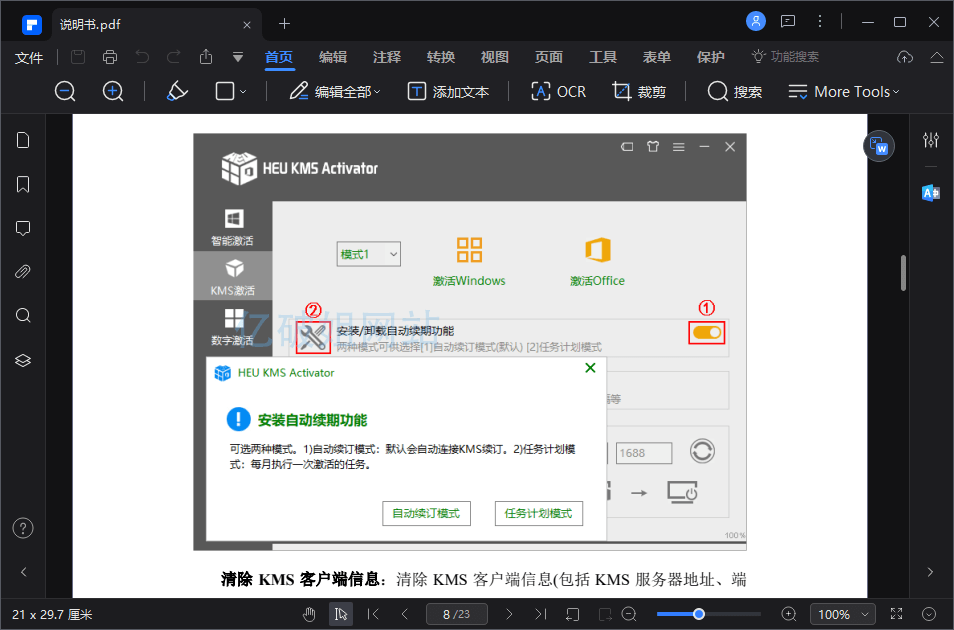This screenshot has width=954, height=630.
Task: Open the page thumbnails panel
Action: tap(23, 141)
